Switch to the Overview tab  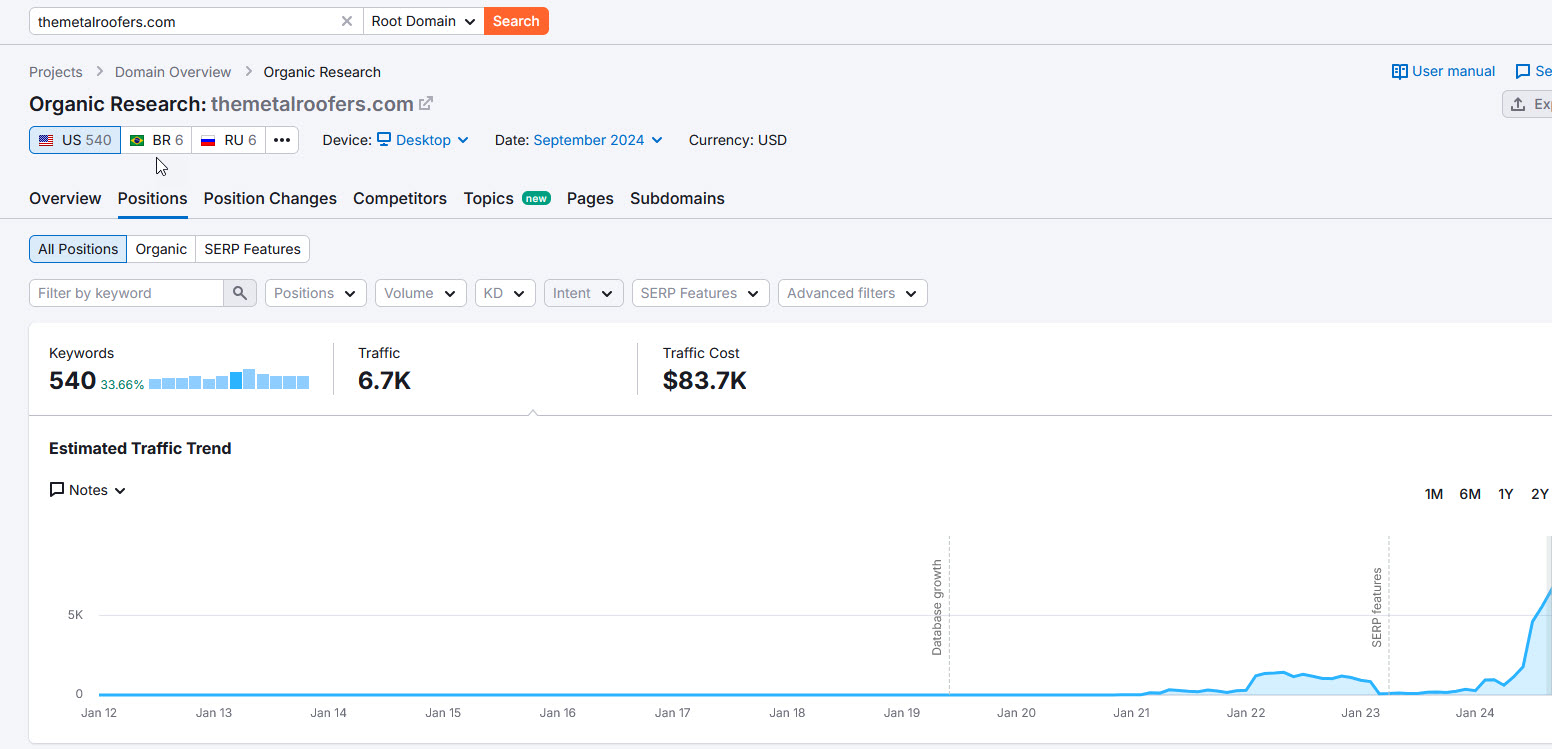65,198
